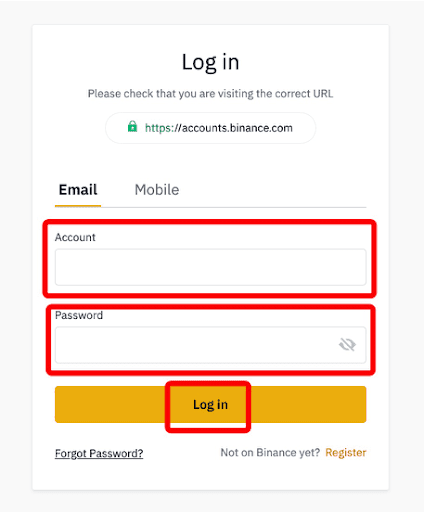The width and height of the screenshot is (424, 512).
Task: Follow the Register link
Action: point(346,453)
